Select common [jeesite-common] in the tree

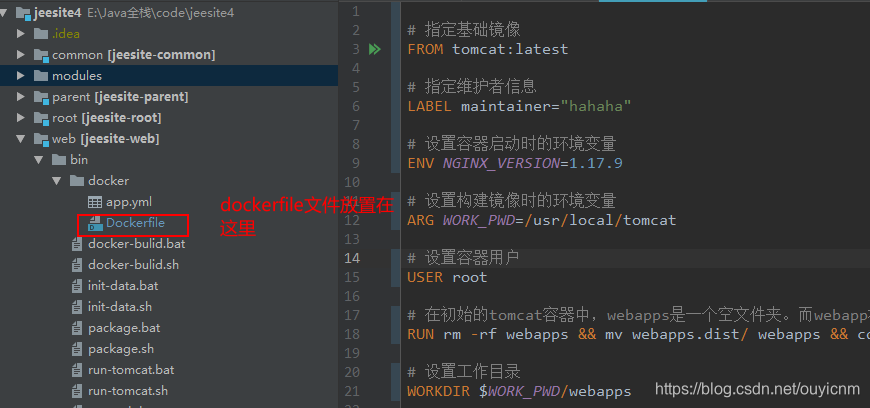pos(133,55)
